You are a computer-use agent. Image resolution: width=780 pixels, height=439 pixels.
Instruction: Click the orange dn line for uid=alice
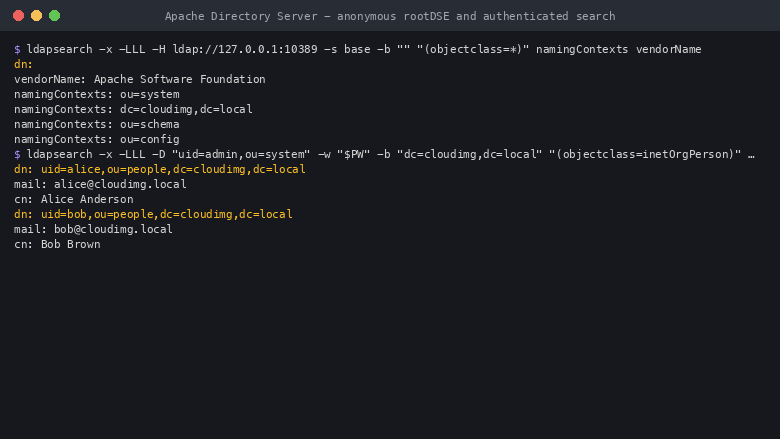click(160, 169)
